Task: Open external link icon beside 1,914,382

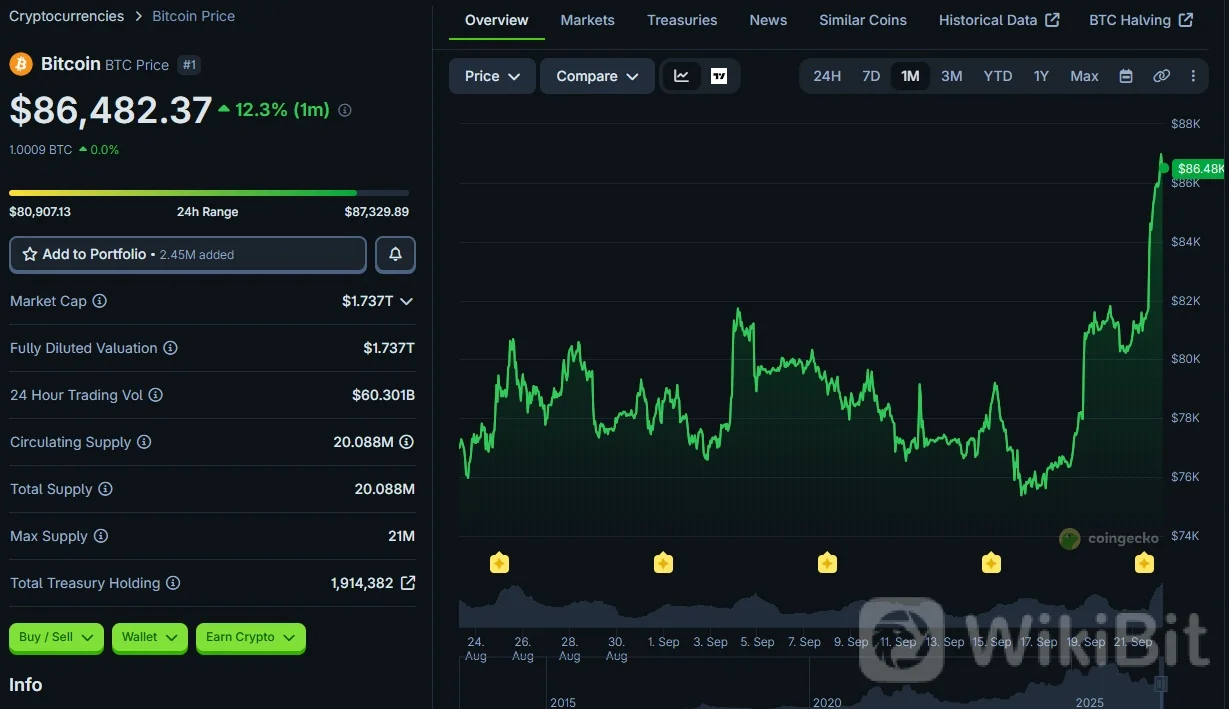Action: (407, 583)
